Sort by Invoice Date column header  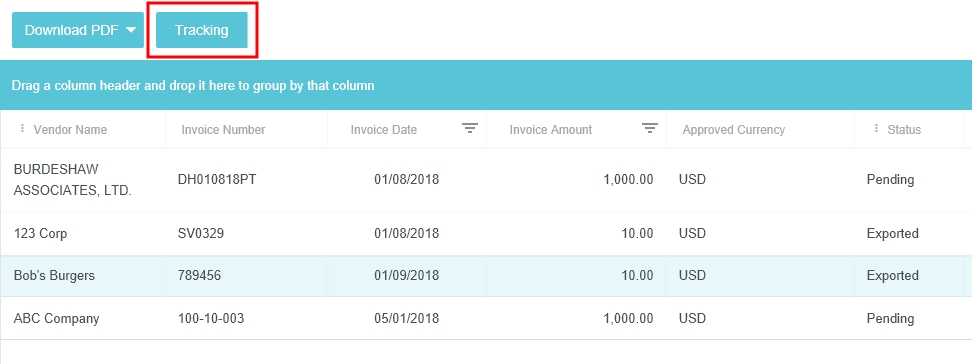384,130
